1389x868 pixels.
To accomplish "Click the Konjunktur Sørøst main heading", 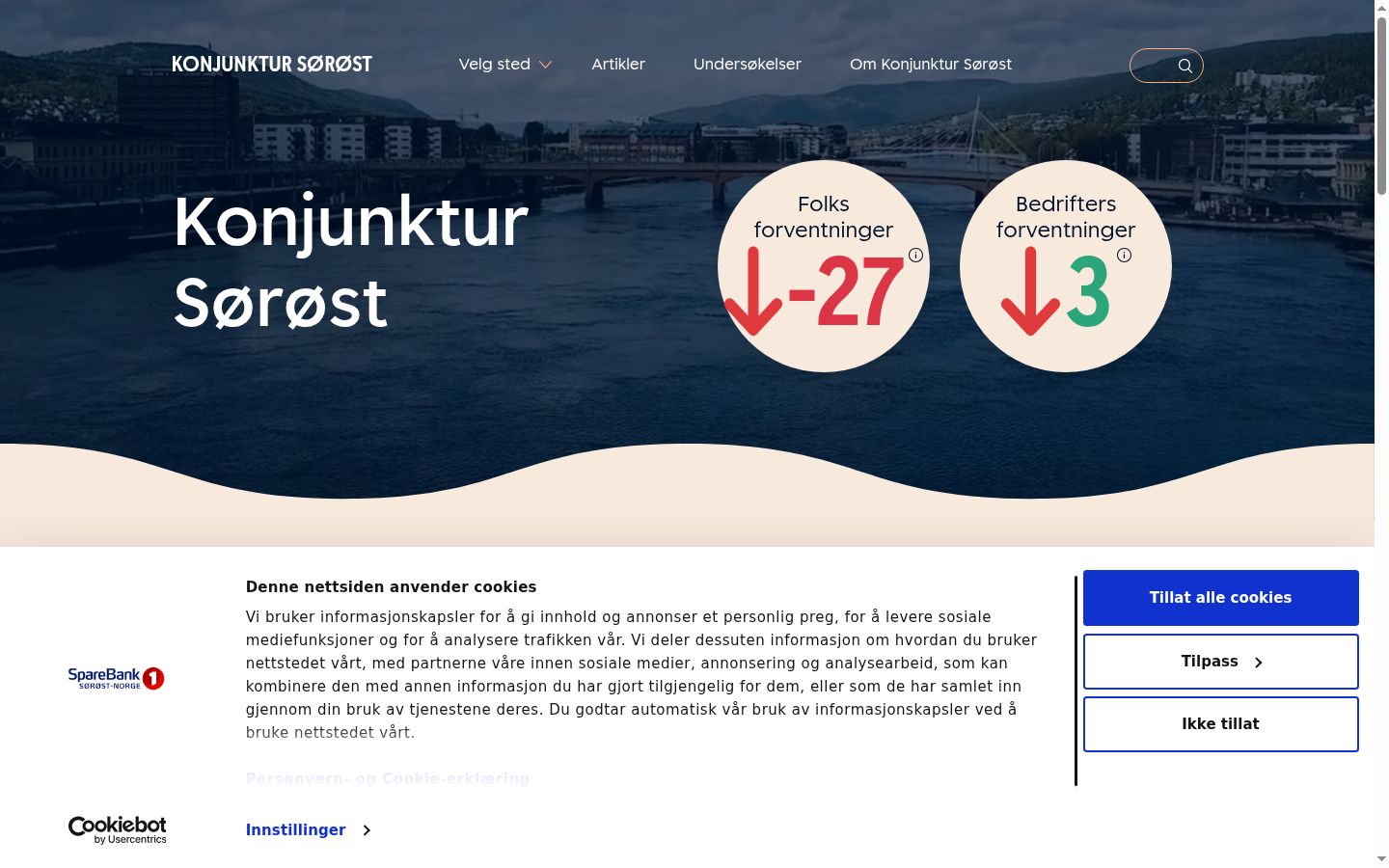I will point(351,261).
